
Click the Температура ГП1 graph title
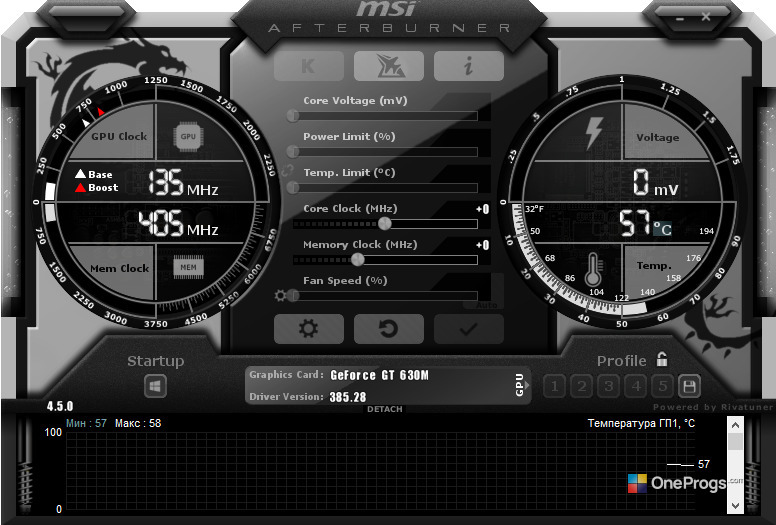point(641,424)
